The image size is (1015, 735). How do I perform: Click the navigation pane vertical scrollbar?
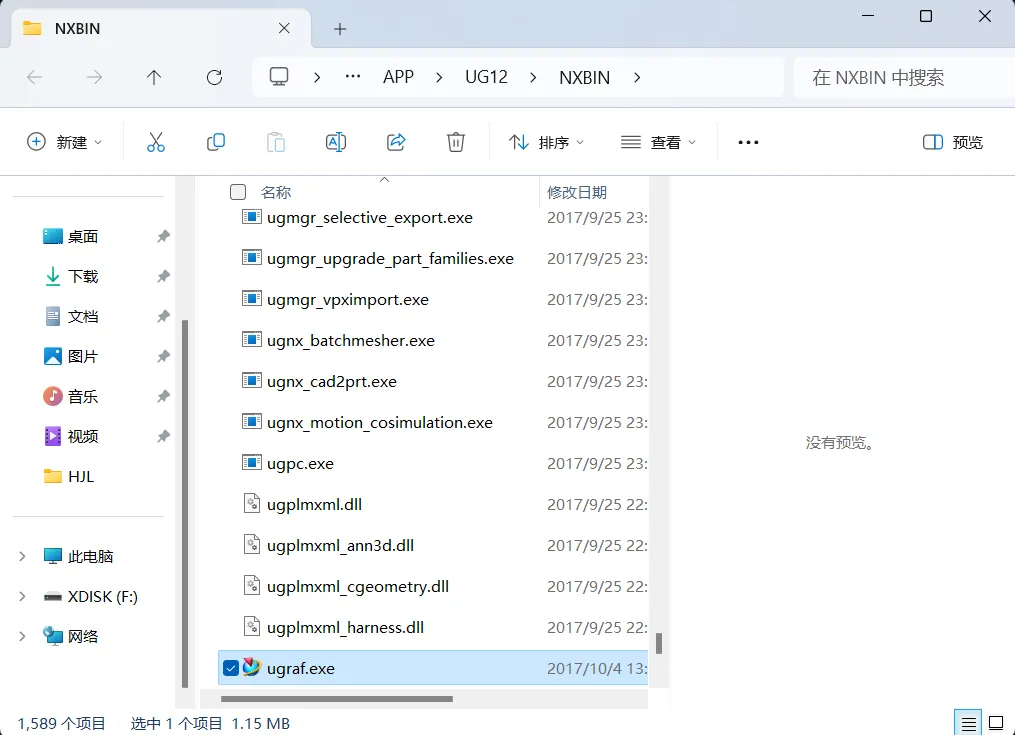(x=185, y=503)
